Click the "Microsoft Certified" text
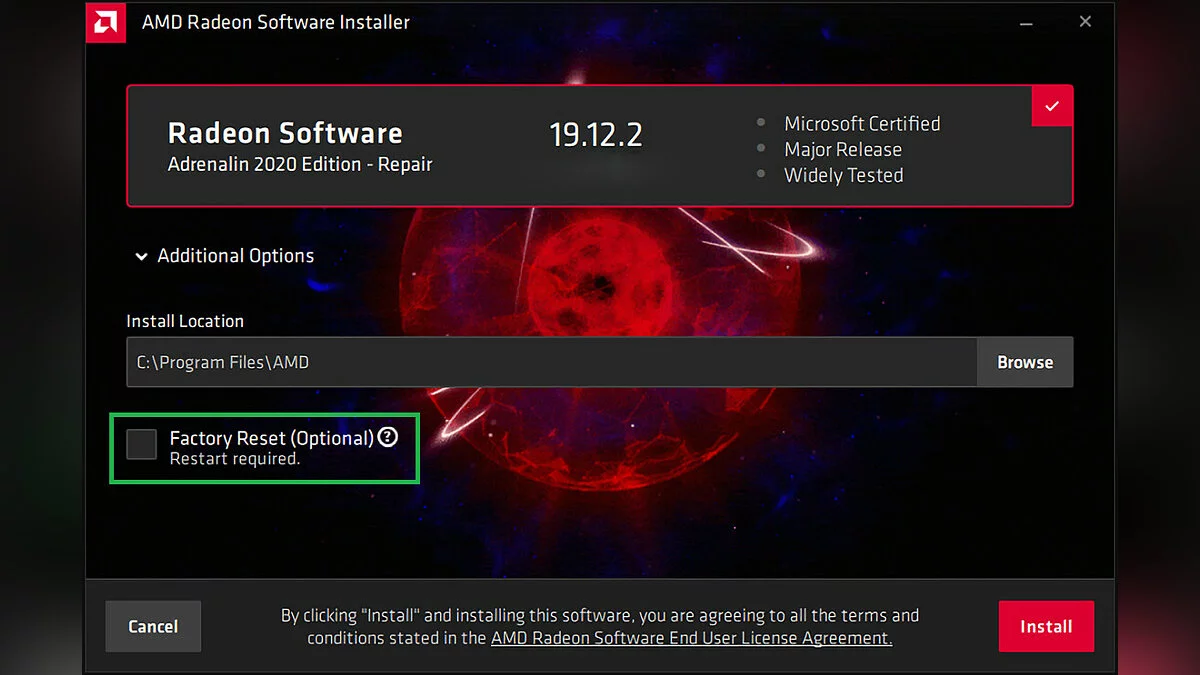 862,124
